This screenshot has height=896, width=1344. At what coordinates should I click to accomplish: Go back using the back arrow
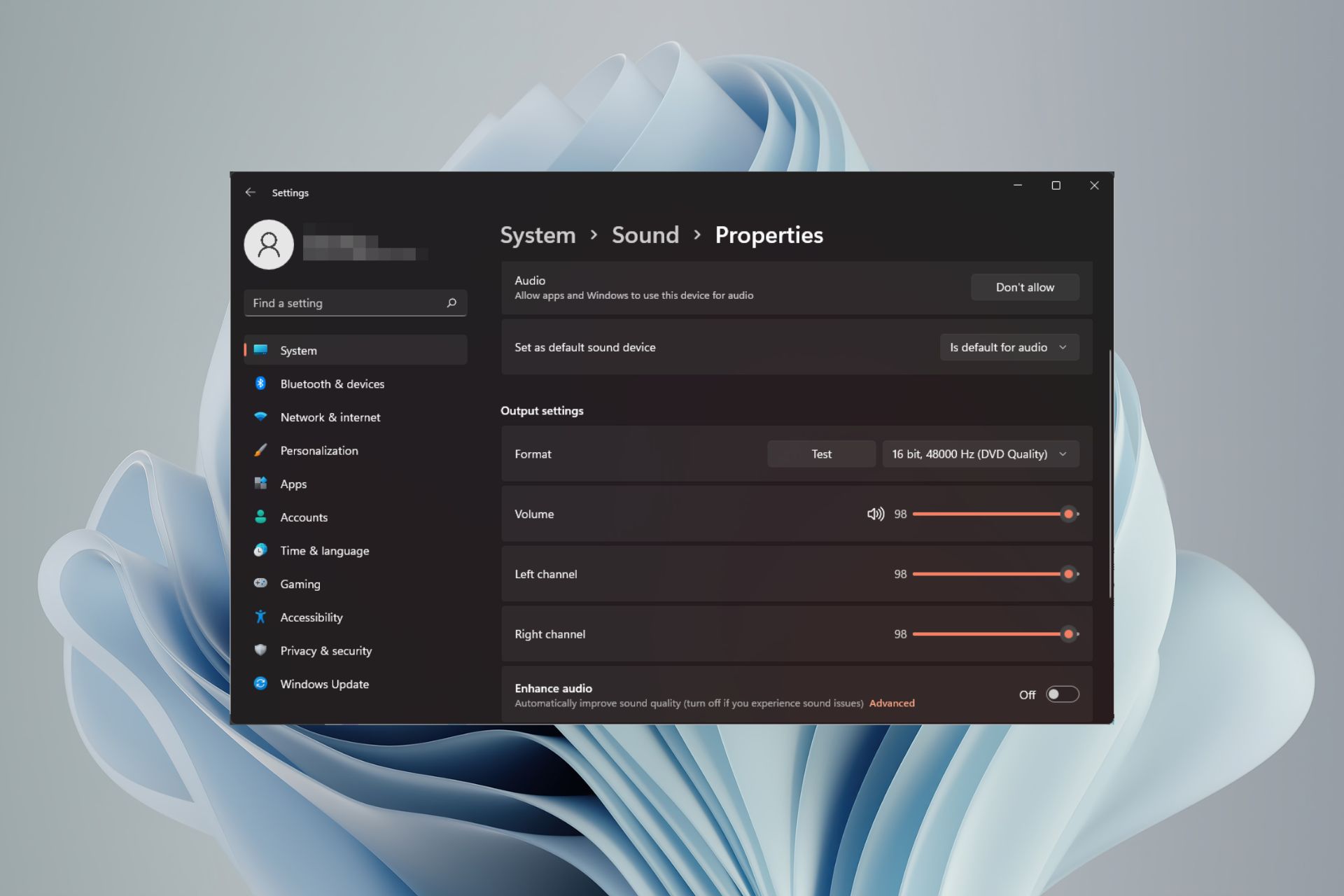[251, 192]
